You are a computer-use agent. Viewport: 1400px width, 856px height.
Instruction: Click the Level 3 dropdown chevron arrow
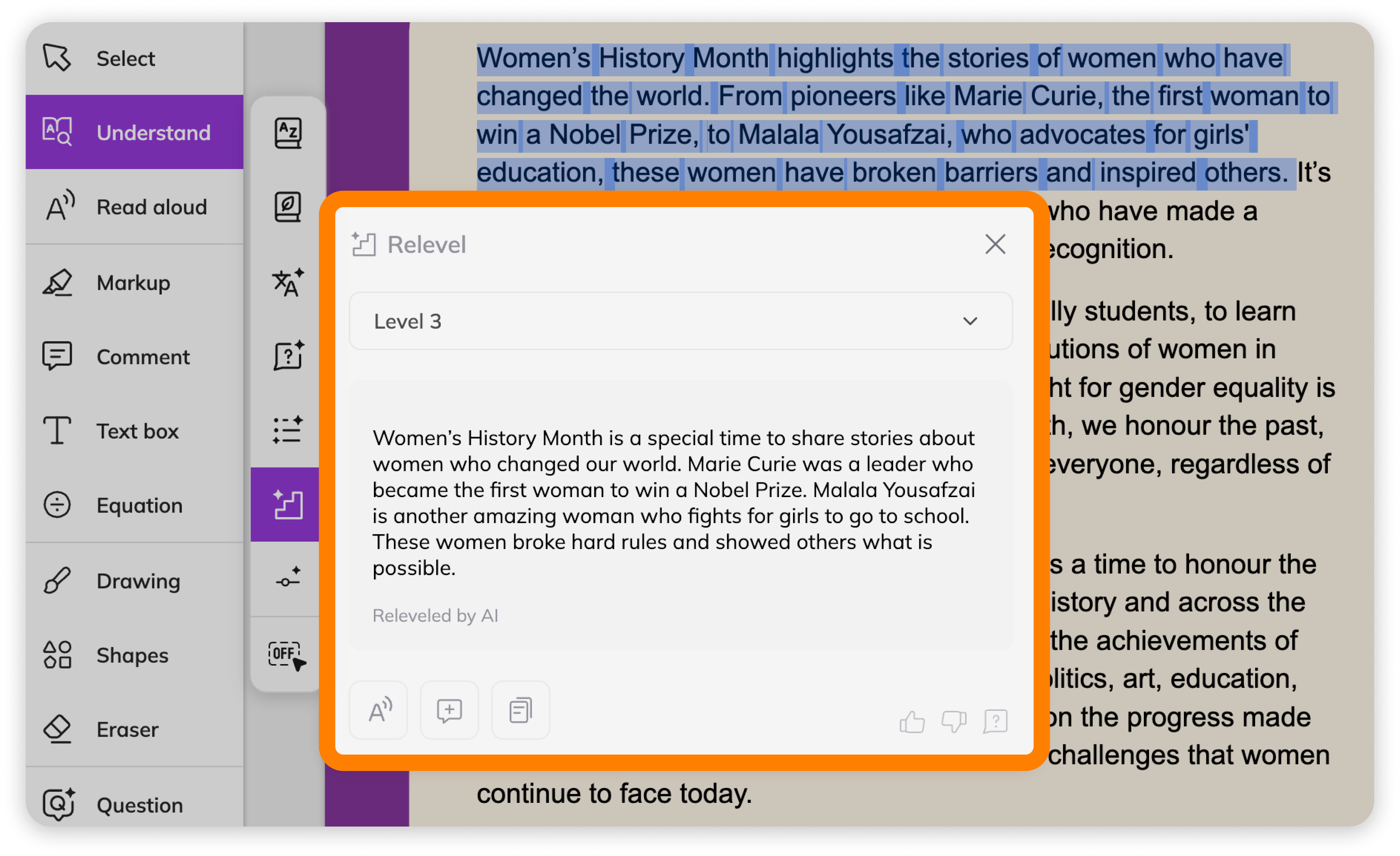970,321
